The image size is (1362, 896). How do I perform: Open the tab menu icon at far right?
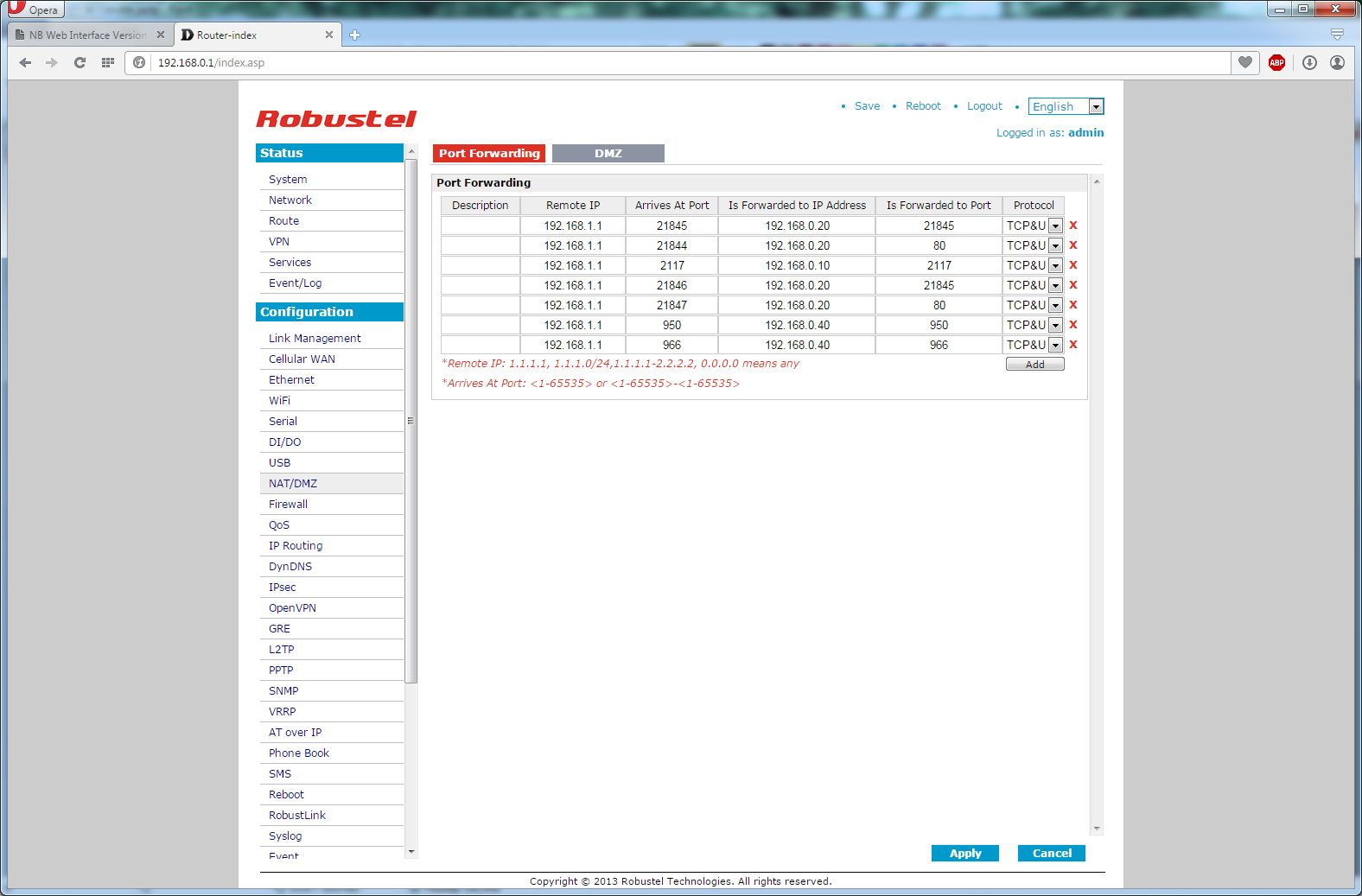pos(1337,35)
